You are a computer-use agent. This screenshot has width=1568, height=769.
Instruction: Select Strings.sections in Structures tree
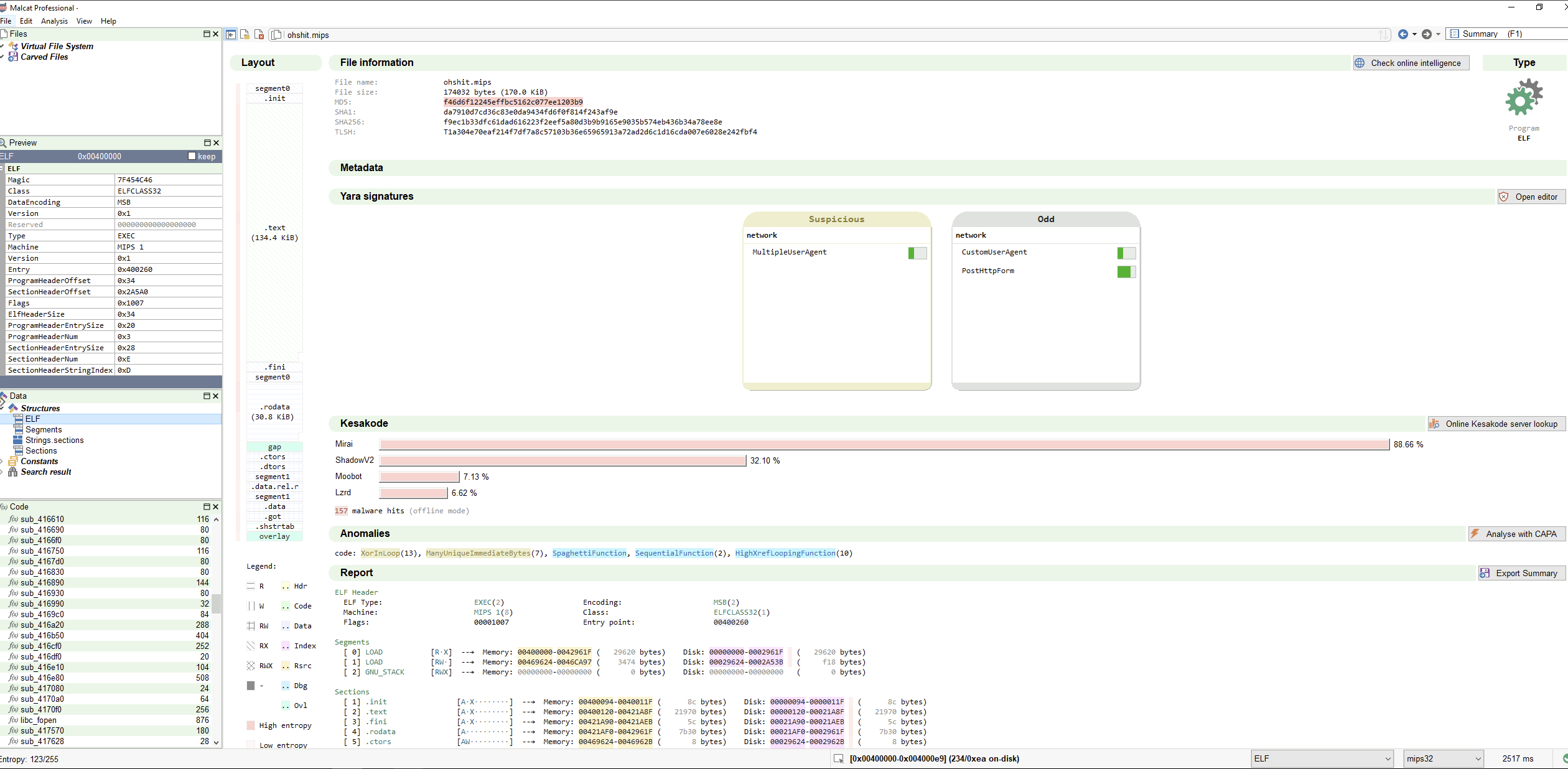pyautogui.click(x=54, y=440)
